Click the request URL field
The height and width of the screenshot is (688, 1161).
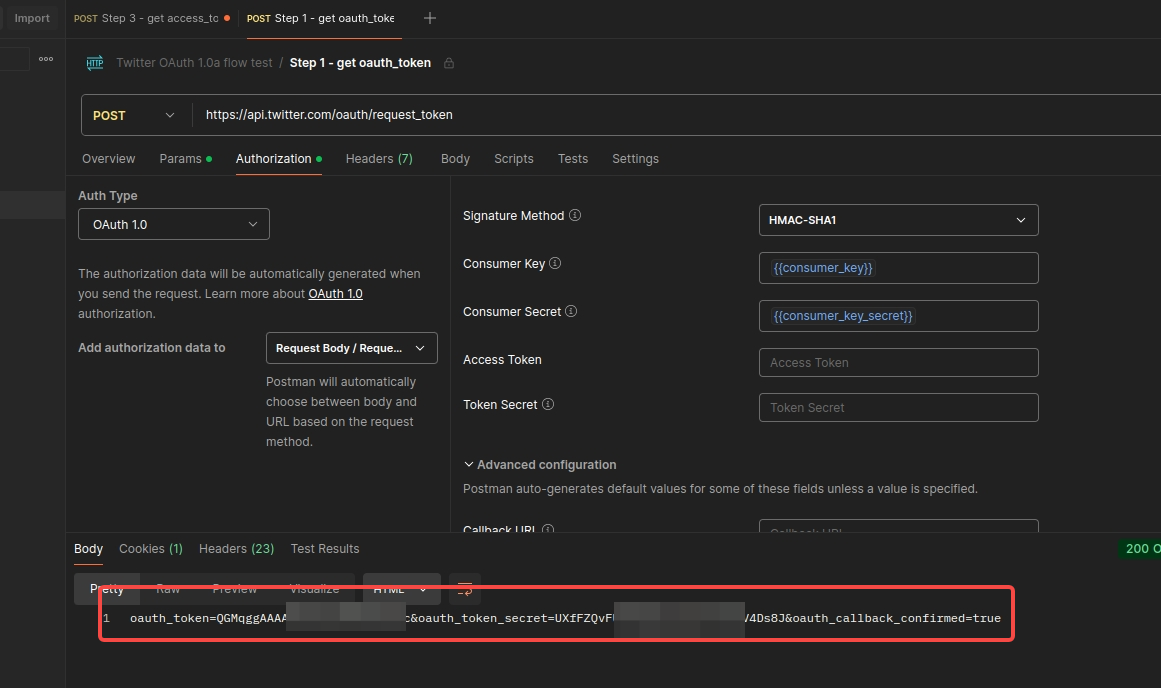(677, 116)
